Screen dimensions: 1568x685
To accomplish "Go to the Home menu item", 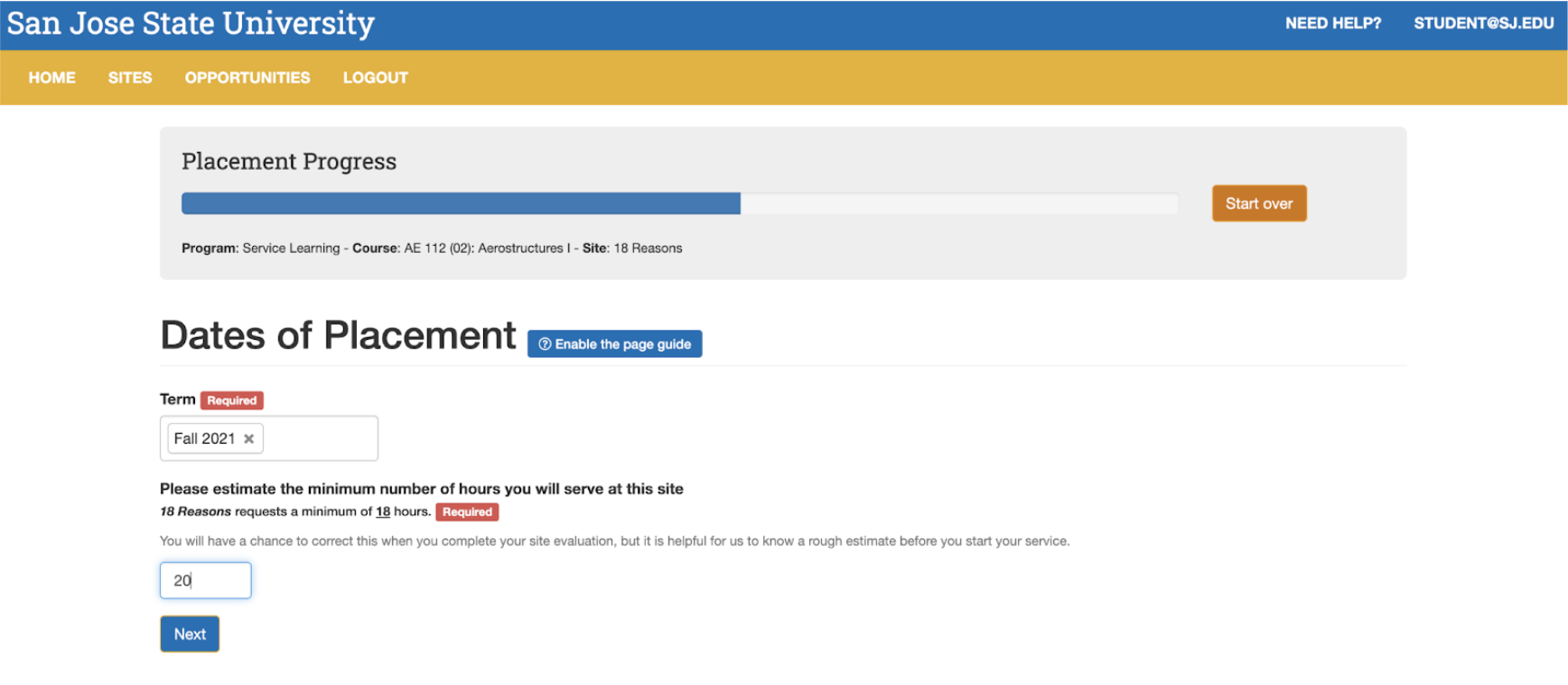I will point(51,78).
